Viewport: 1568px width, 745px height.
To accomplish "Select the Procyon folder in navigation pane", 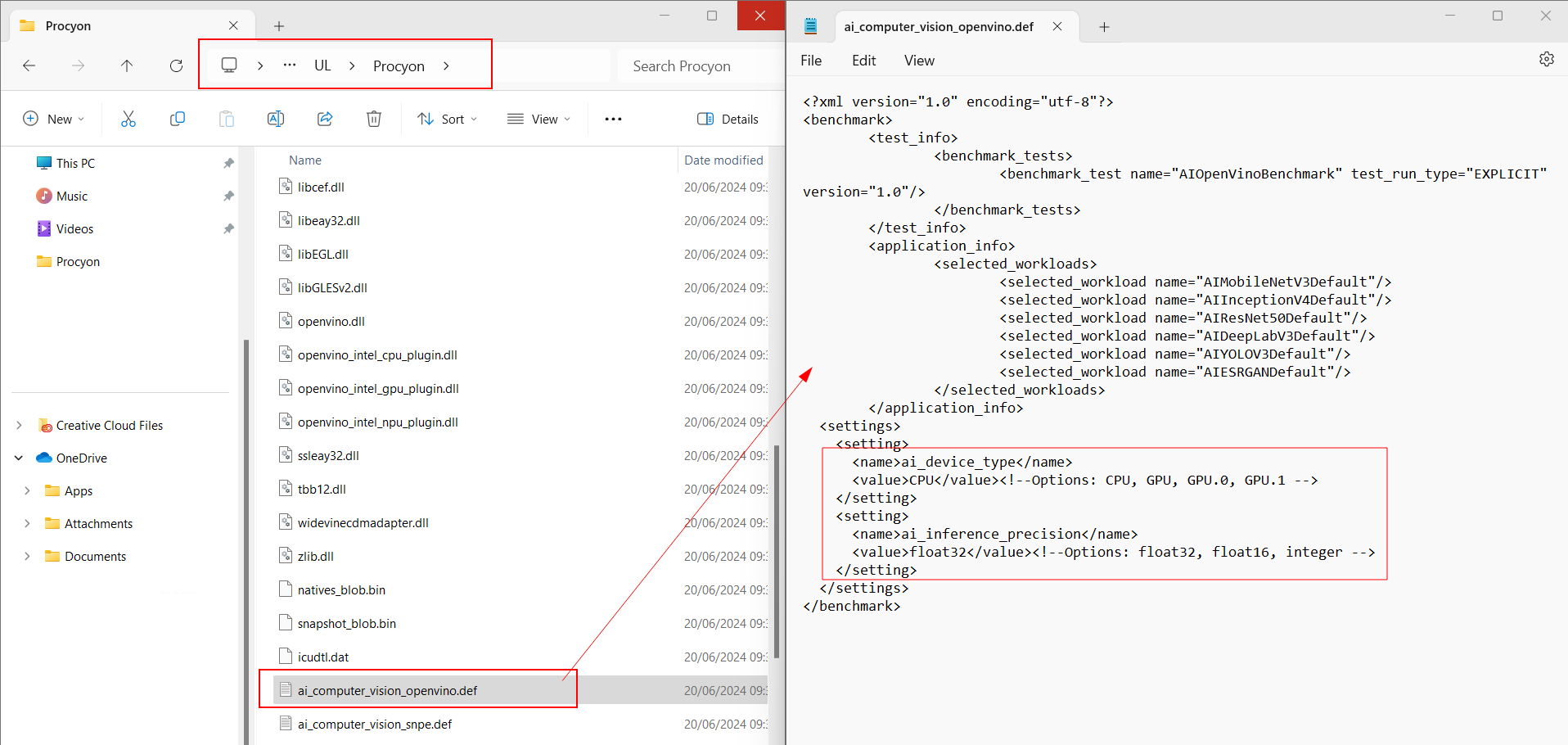I will click(x=78, y=261).
